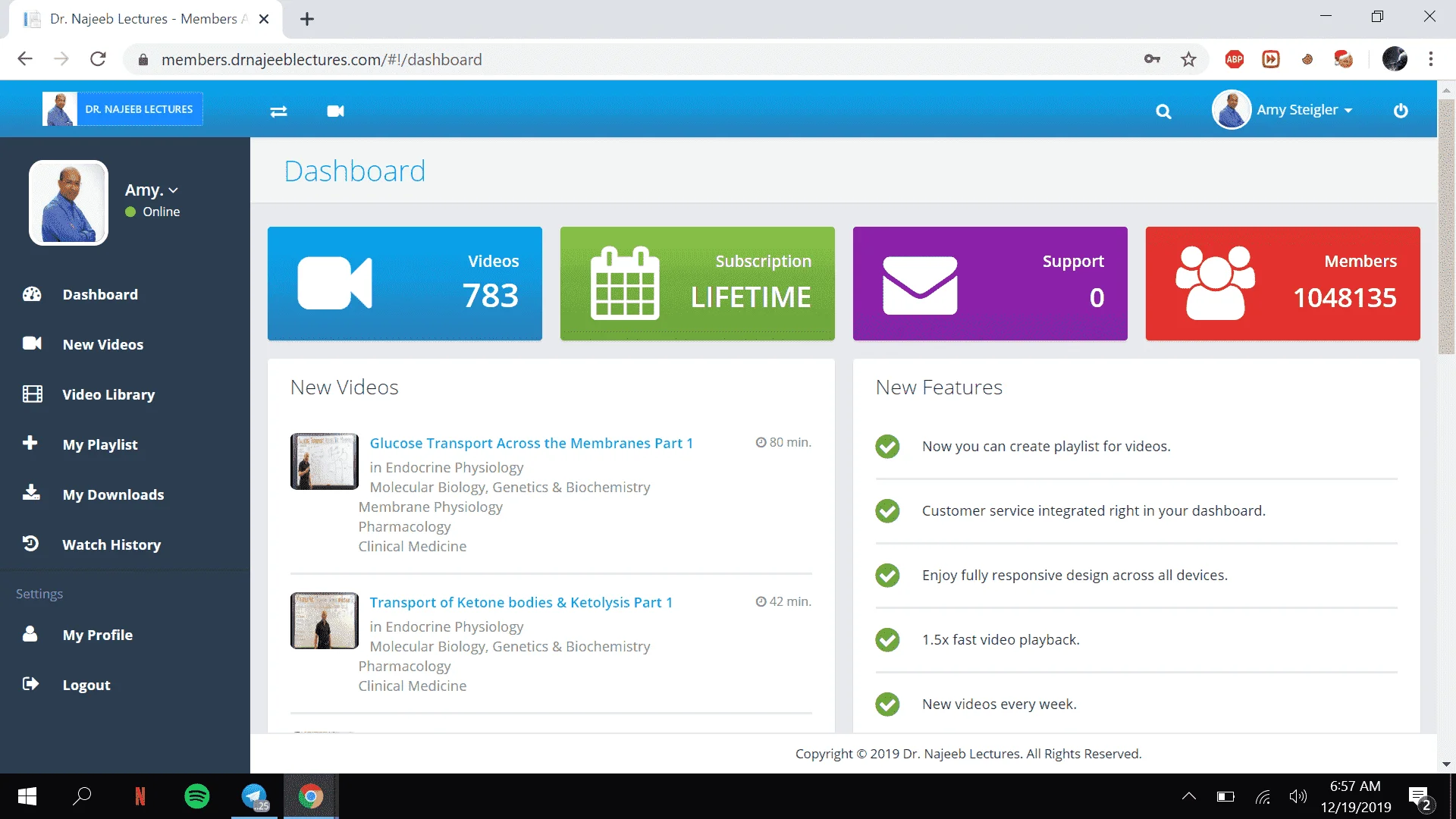
Task: Click the Dr. Najeeb Lectures logo
Action: [123, 108]
